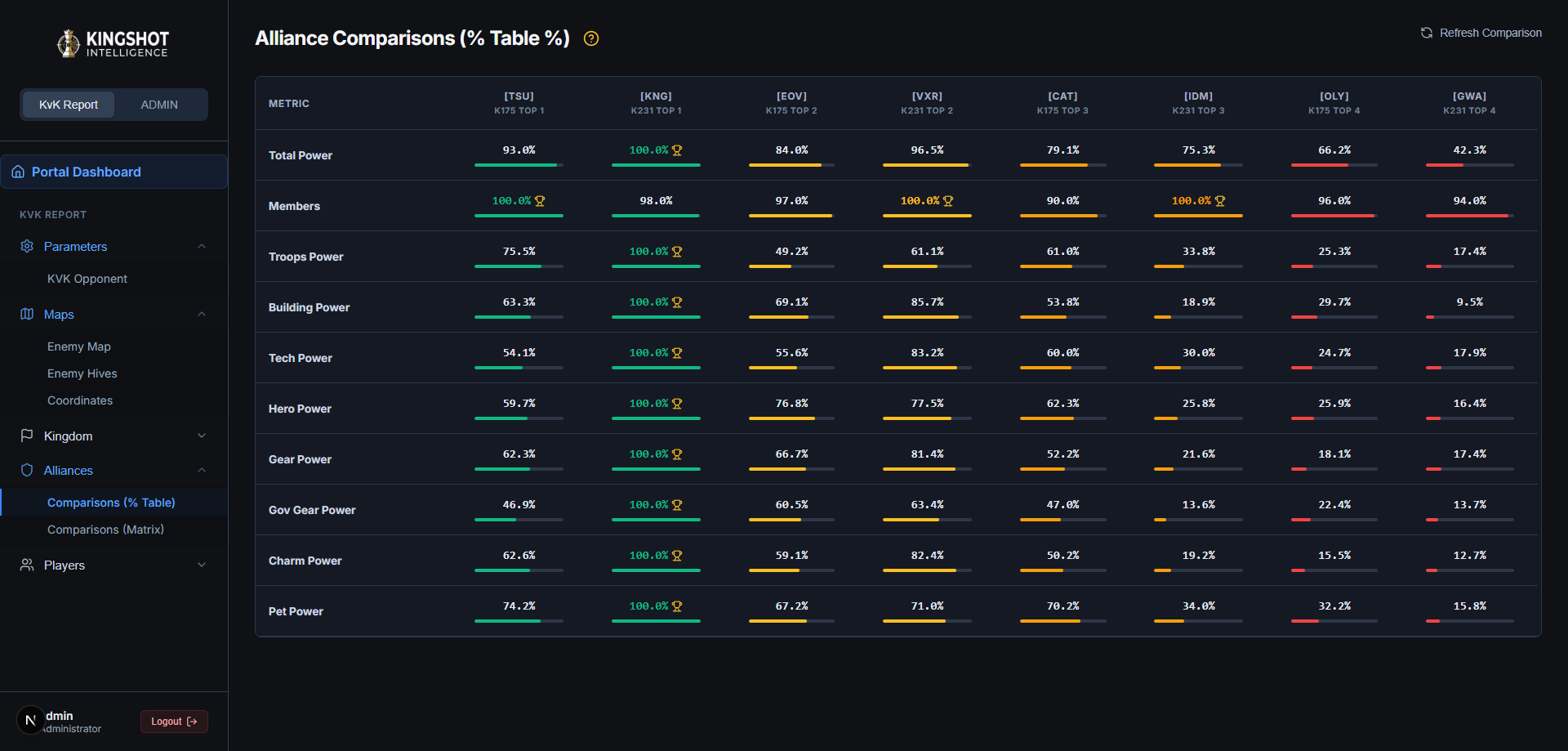Open Comparisons (Matrix) page
This screenshot has width=1568, height=751.
105,530
